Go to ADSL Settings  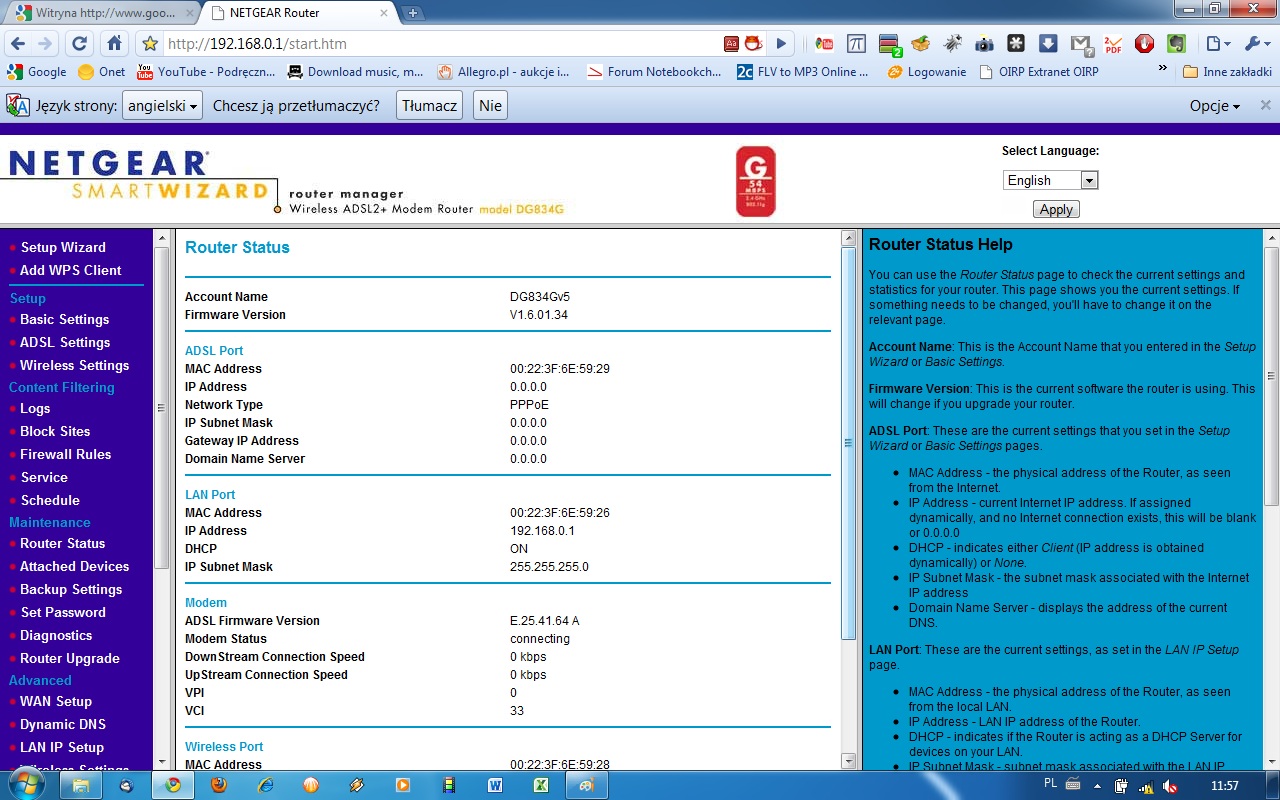pos(65,342)
